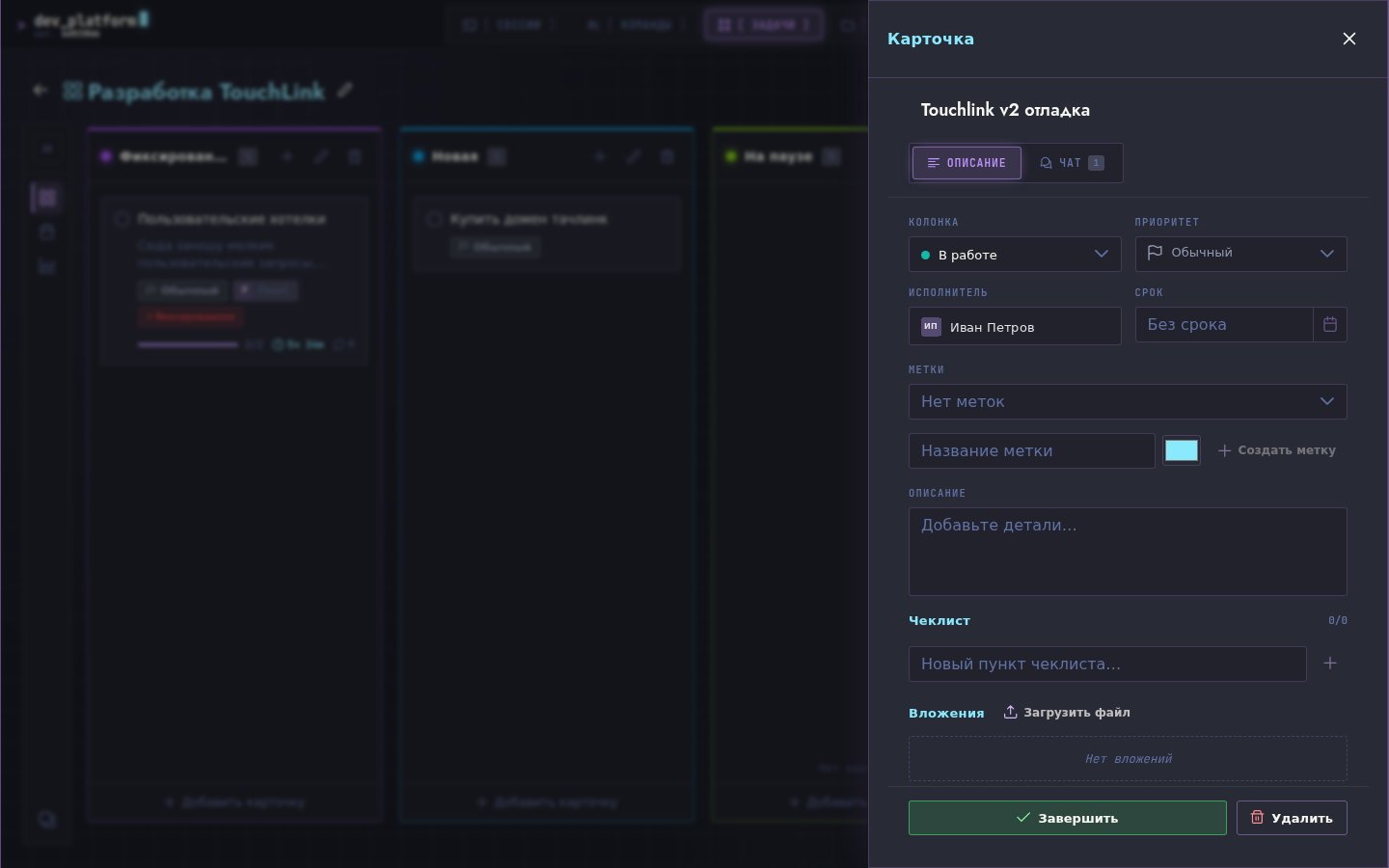Focus the Добавьте детали description box
Image resolution: width=1389 pixels, height=868 pixels.
point(1128,552)
